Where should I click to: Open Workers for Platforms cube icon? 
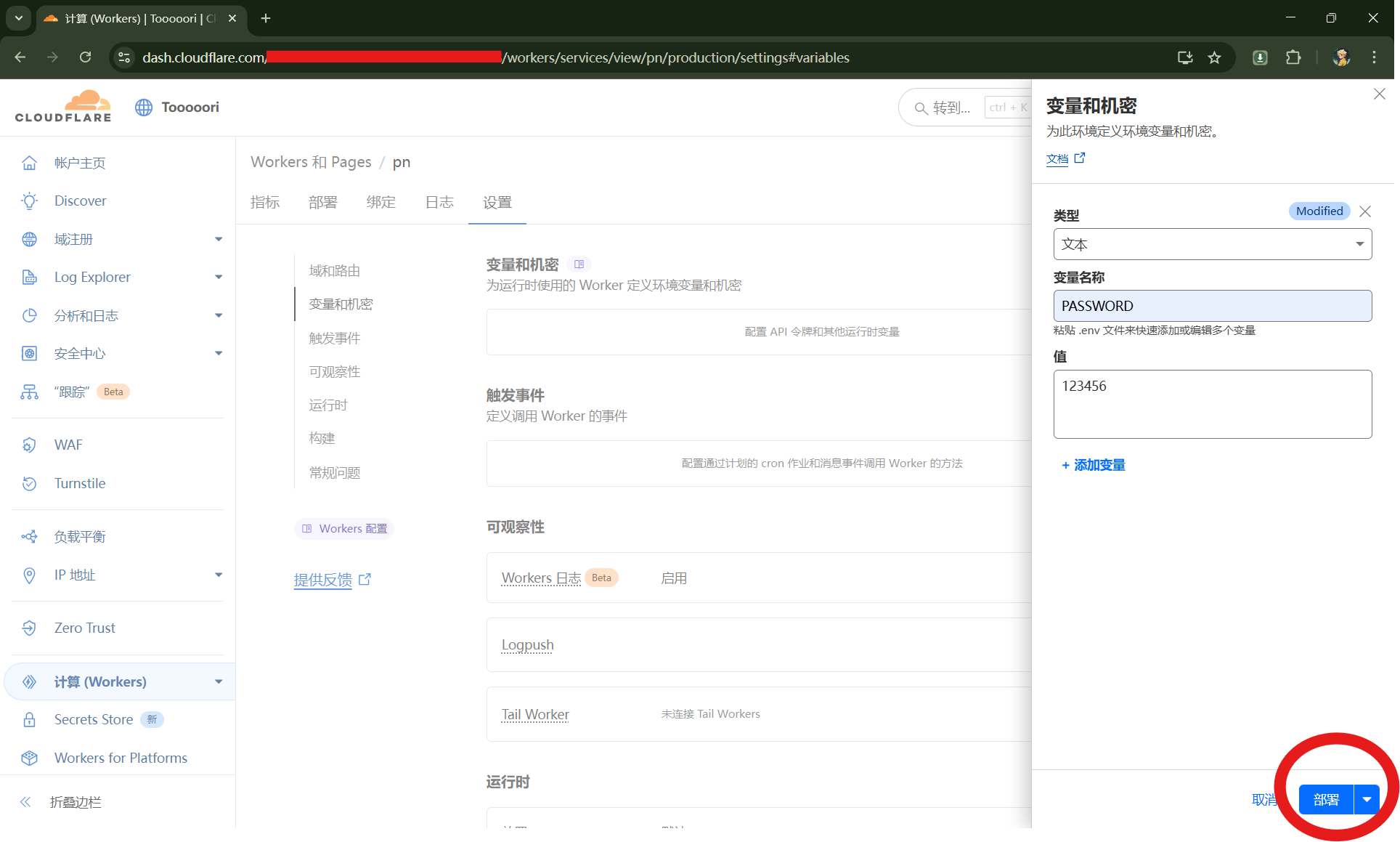(x=29, y=758)
